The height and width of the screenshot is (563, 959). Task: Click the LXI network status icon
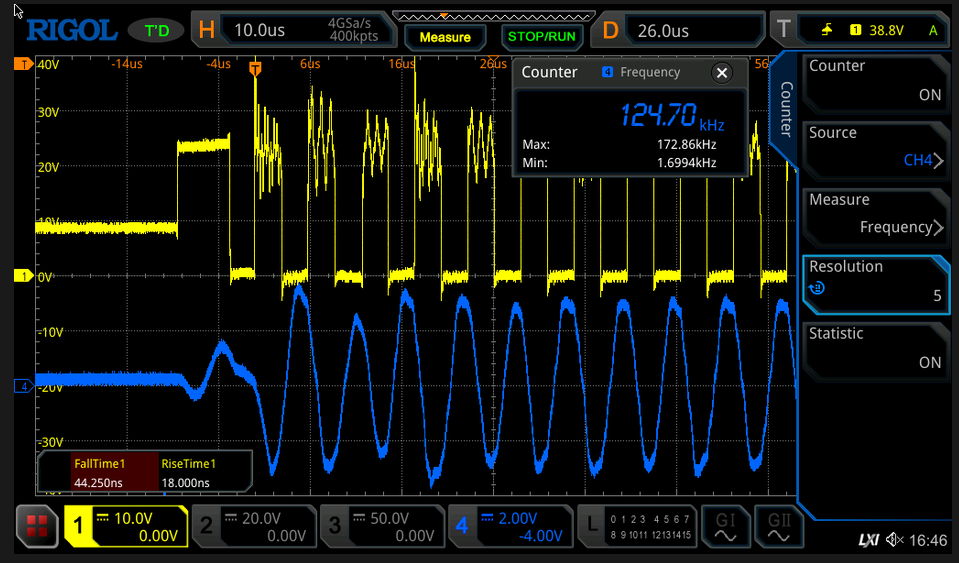[x=868, y=540]
